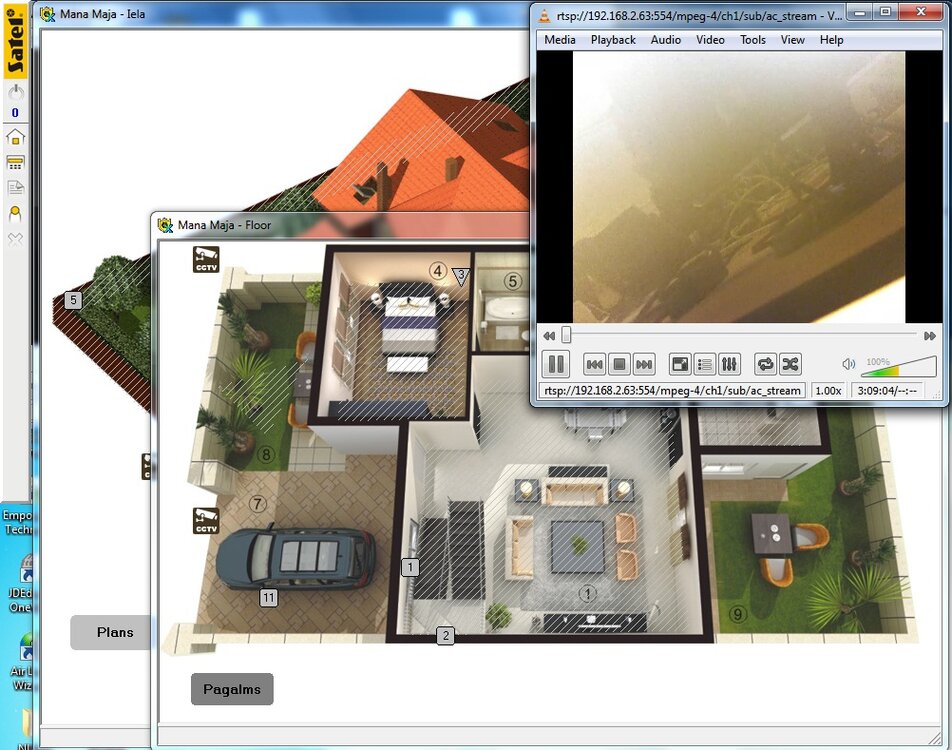Click the keypad icon in the Satel sidebar

coord(15,163)
